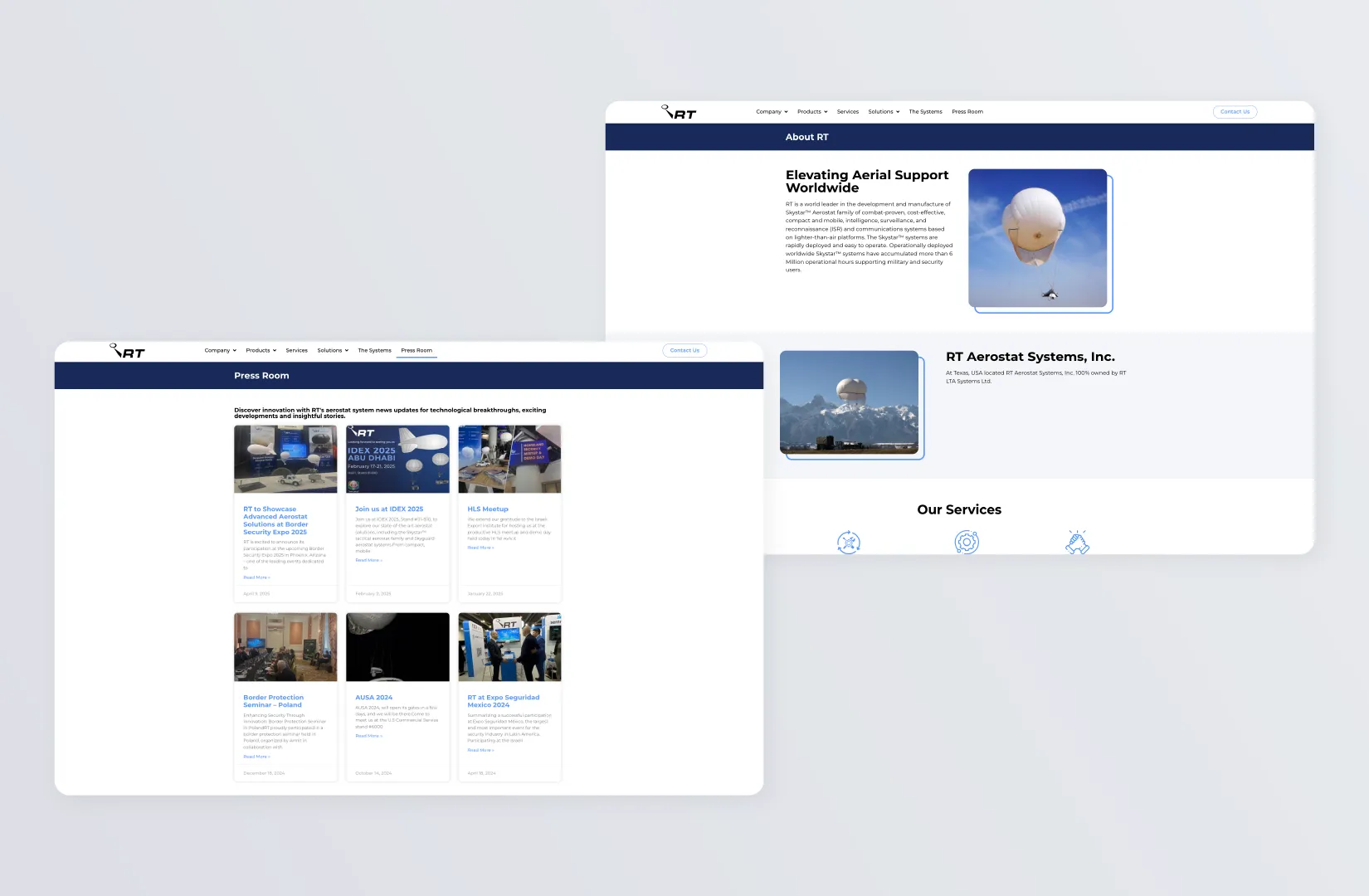Viewport: 1369px width, 896px height.
Task: Open the Border Protection Seminar – Poland title
Action: point(273,701)
